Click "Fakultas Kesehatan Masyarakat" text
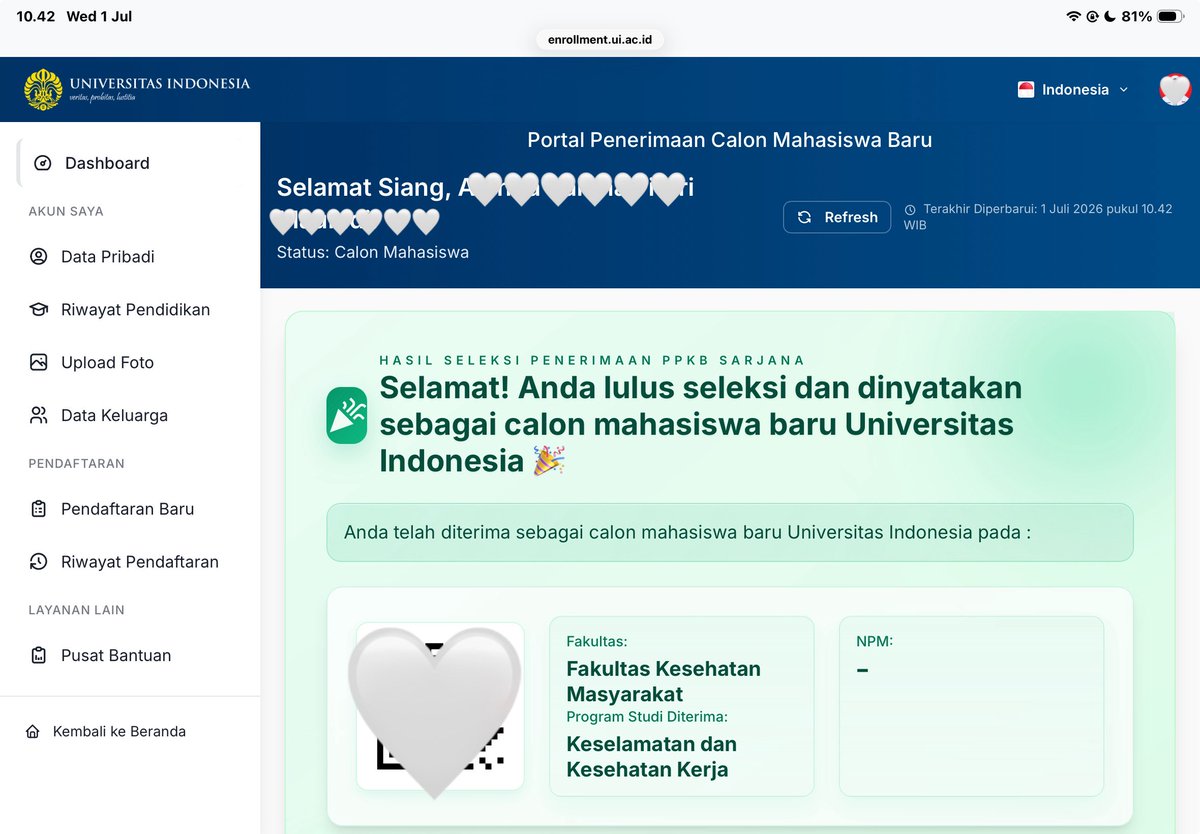This screenshot has height=834, width=1200. pyautogui.click(x=664, y=681)
